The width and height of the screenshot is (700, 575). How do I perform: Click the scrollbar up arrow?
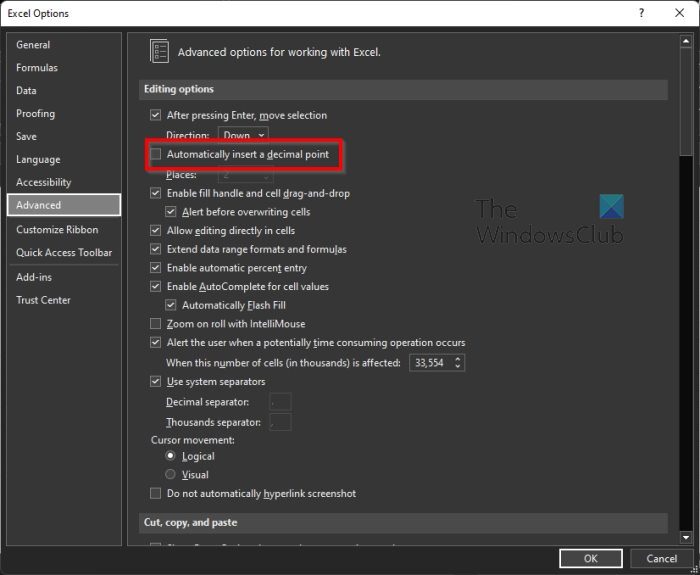686,41
